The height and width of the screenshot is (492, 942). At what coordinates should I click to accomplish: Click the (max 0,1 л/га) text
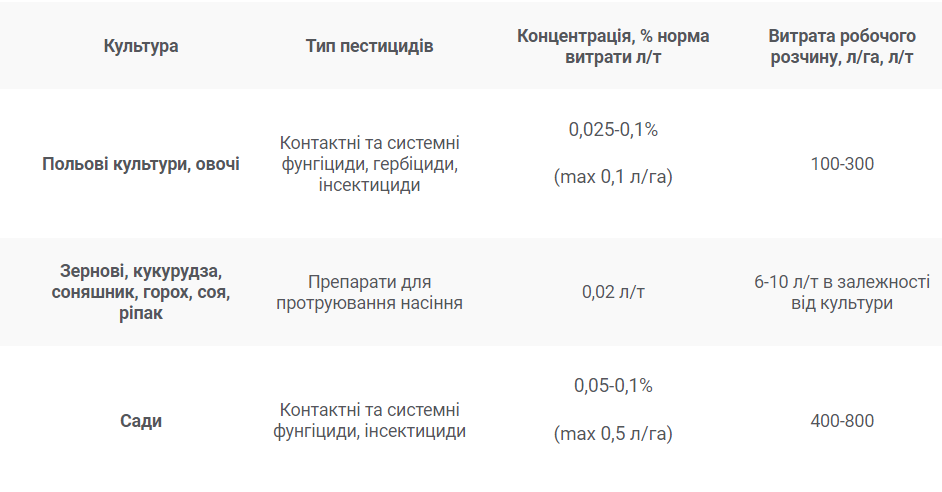click(613, 177)
